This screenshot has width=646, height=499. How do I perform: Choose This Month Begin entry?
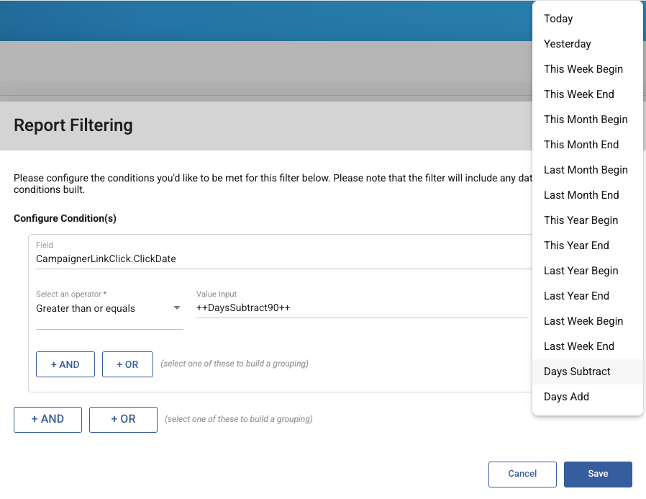click(x=587, y=119)
